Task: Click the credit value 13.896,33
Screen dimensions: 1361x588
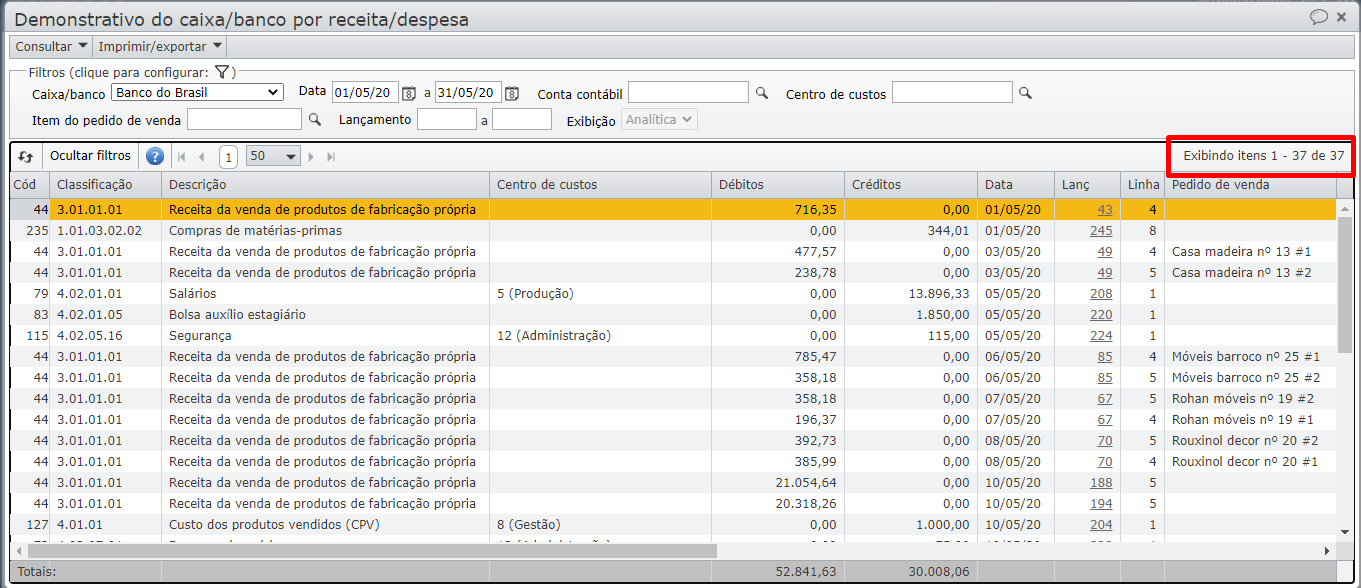Action: (x=939, y=294)
